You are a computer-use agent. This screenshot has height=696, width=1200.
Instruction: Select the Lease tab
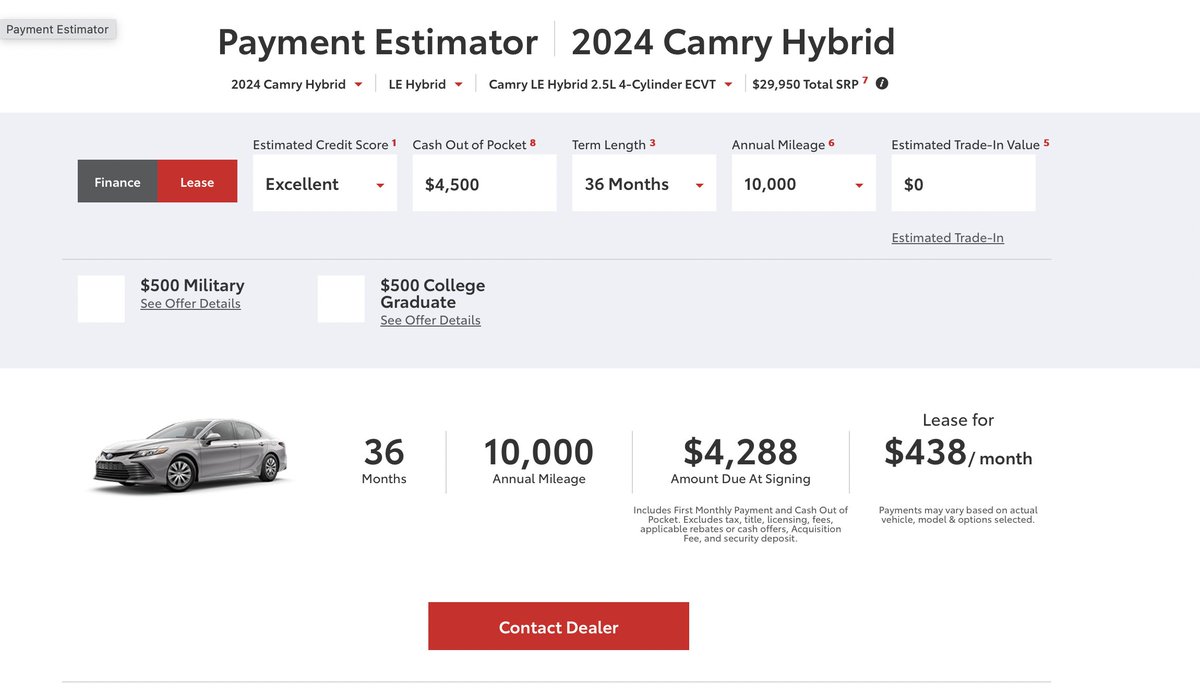[197, 182]
